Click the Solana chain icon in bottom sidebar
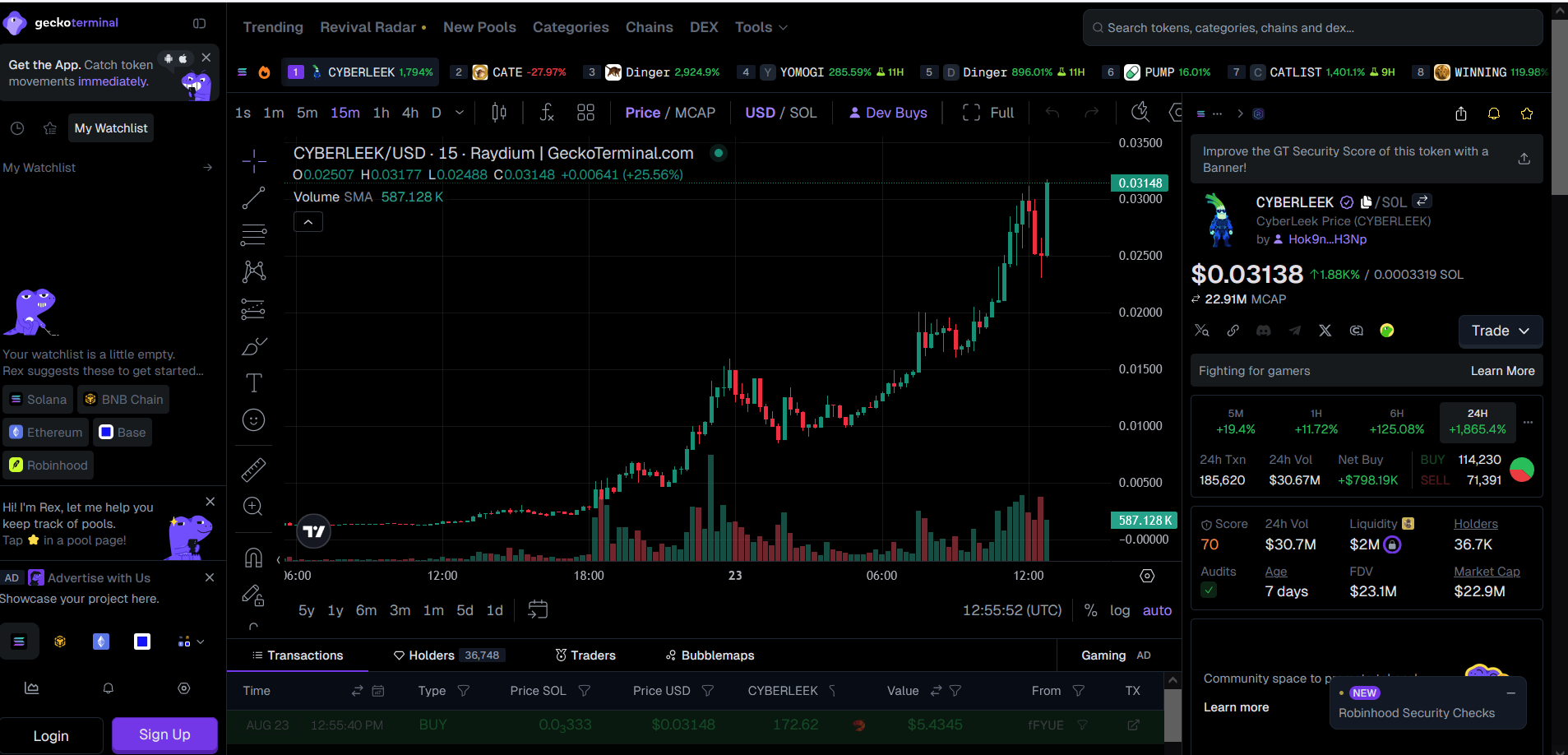Viewport: 1568px width, 755px height. pyautogui.click(x=19, y=642)
